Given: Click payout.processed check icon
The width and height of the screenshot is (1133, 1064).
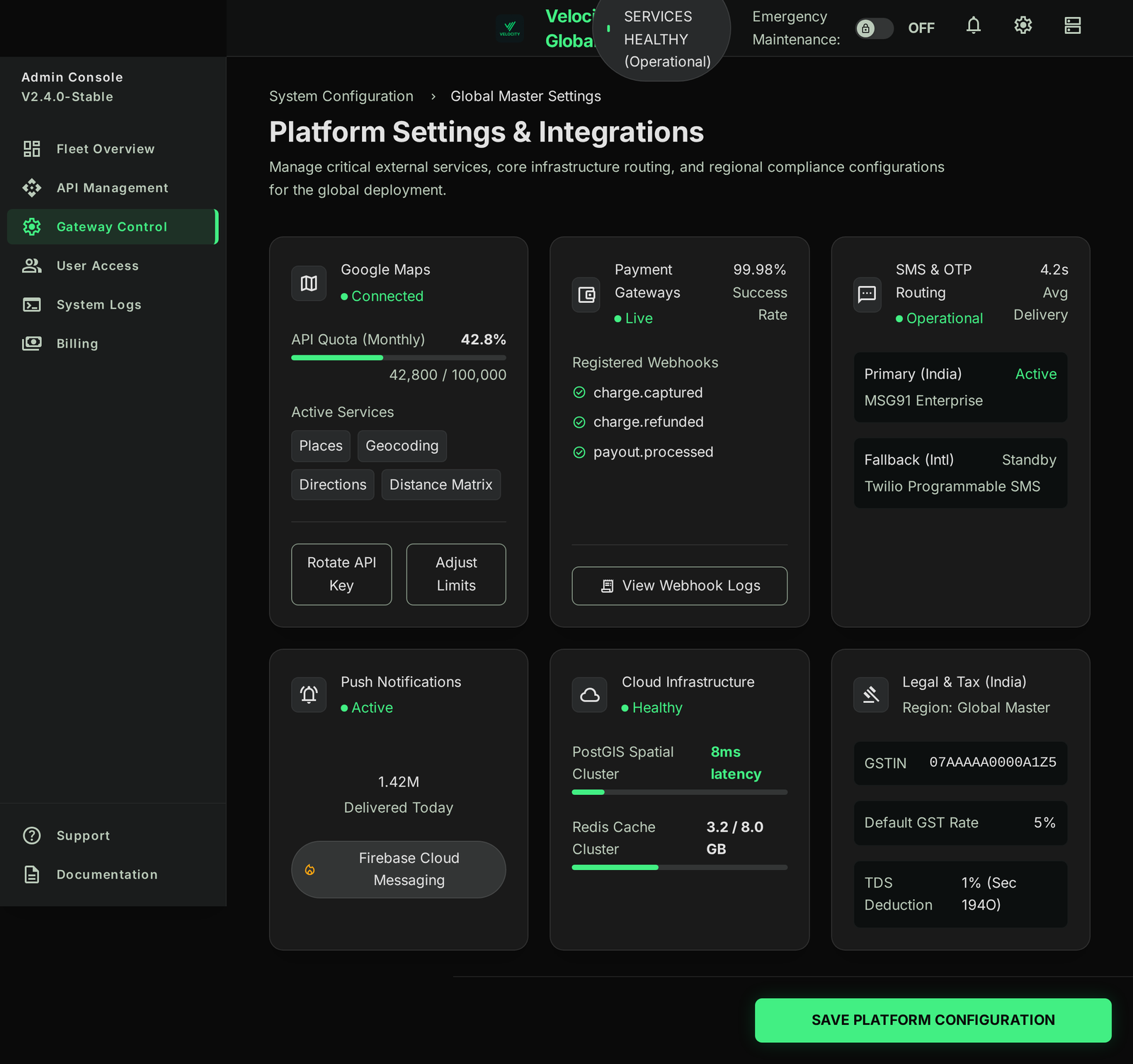Looking at the screenshot, I should [579, 452].
